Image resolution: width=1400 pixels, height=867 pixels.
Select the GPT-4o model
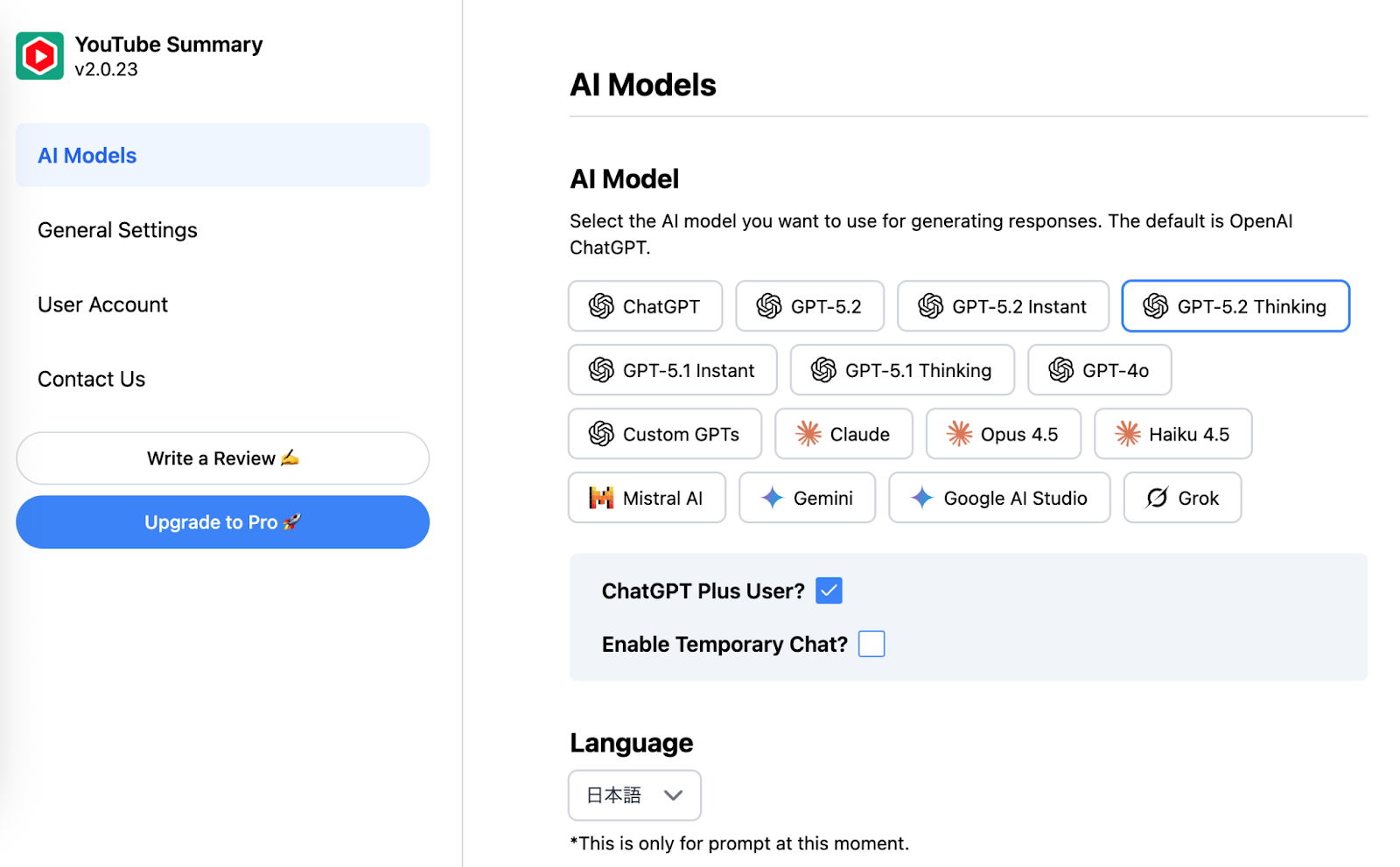1098,370
